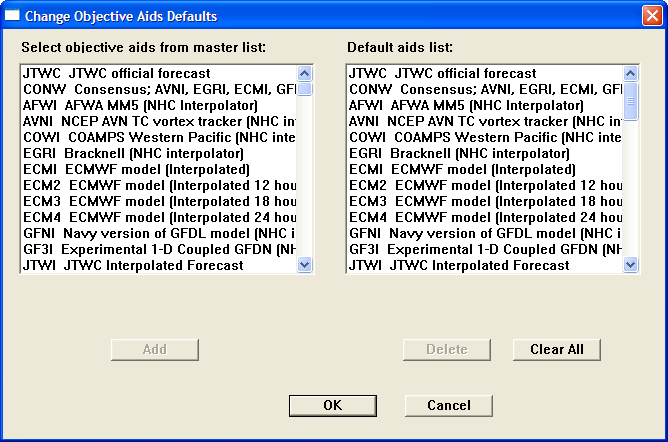Click master list scrollbar up arrow
Viewport: 668px width, 442px height.
pos(305,74)
